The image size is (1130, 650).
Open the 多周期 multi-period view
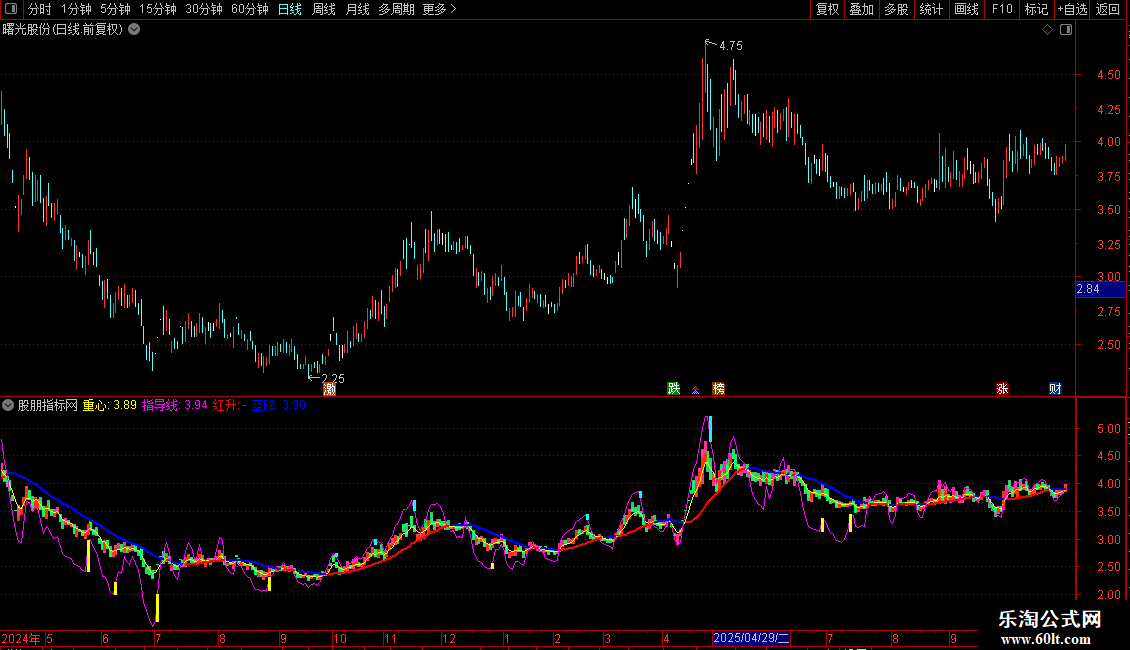(x=396, y=9)
